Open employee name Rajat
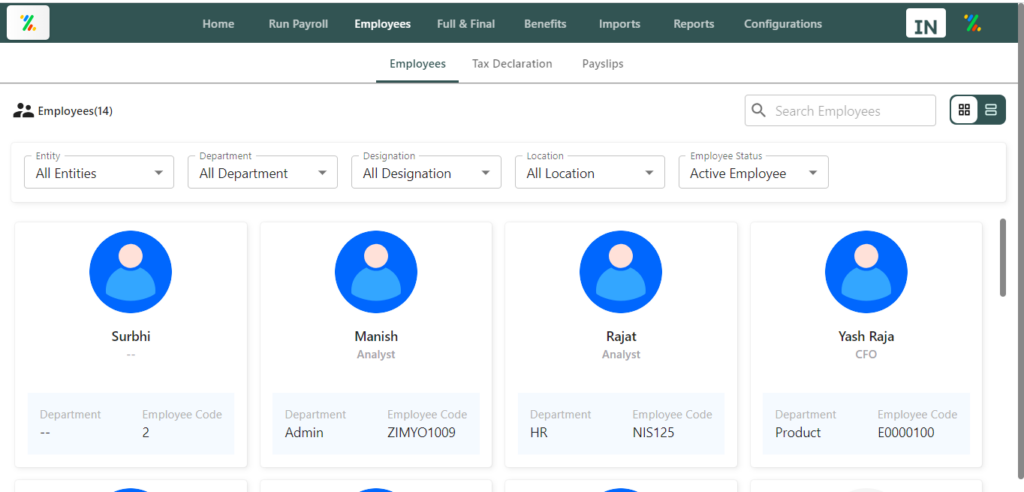 pyautogui.click(x=621, y=336)
